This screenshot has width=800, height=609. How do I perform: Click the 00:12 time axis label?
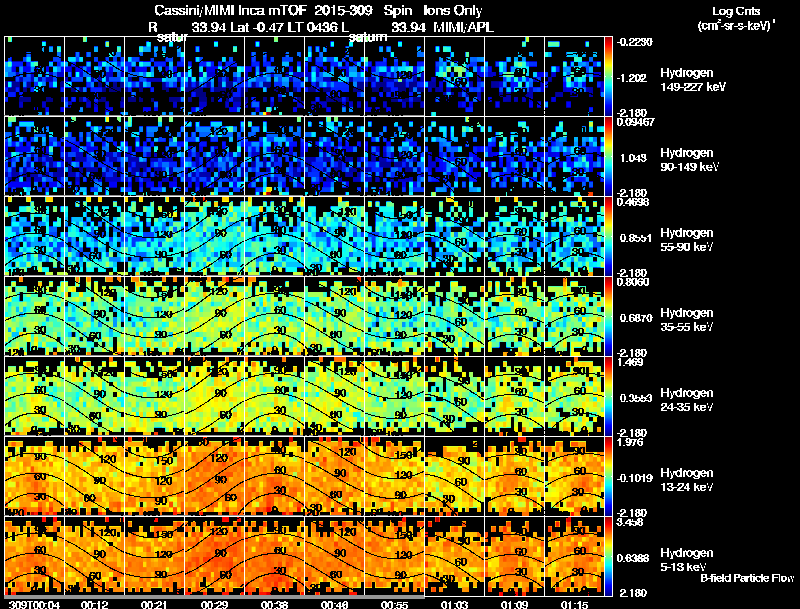(x=94, y=604)
